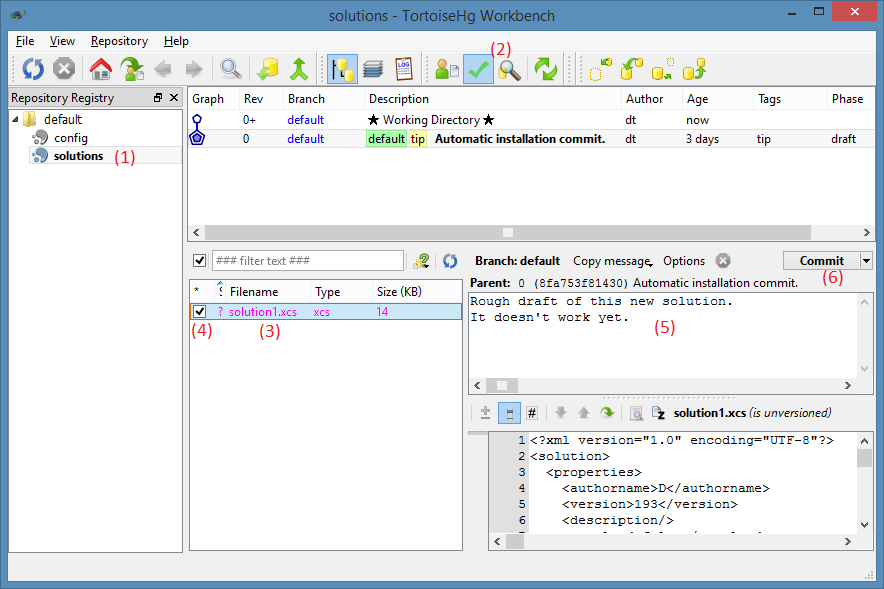Refresh the file list with blue arrows icon
This screenshot has height=589, width=884.
(450, 260)
